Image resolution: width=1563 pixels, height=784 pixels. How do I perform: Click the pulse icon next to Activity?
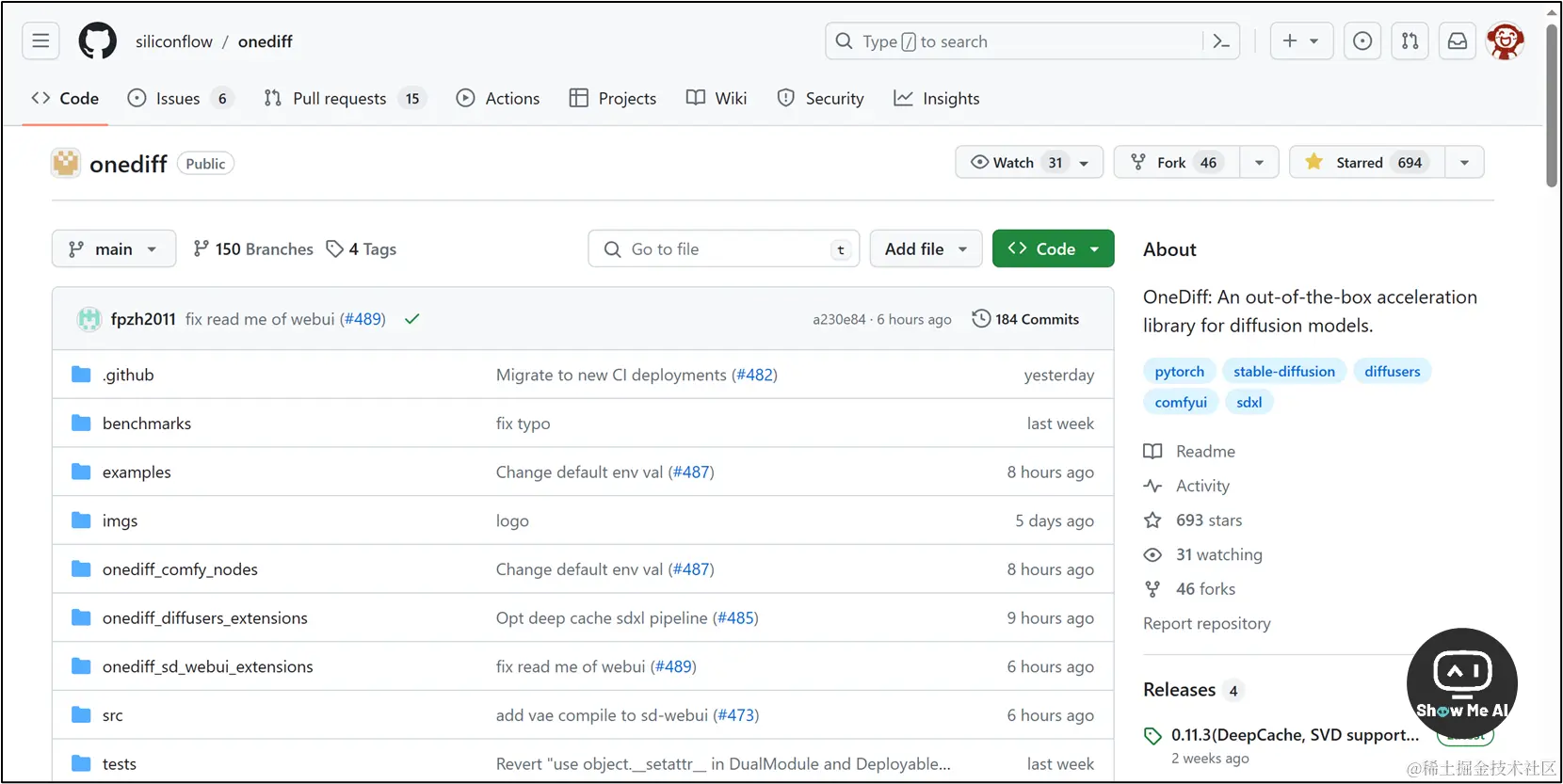pos(1152,486)
